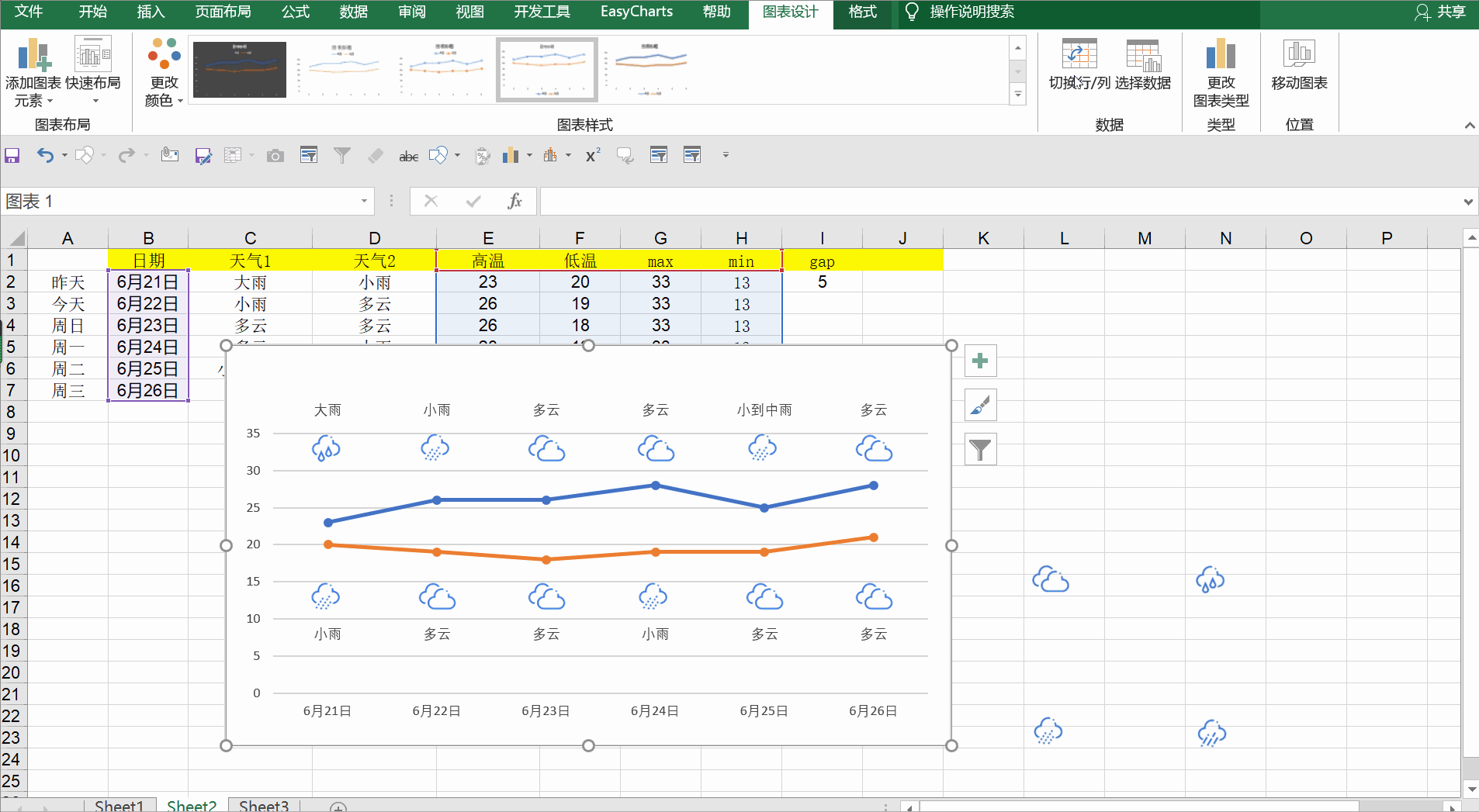Open Customize Quick Access Toolbar dropdown

[726, 155]
